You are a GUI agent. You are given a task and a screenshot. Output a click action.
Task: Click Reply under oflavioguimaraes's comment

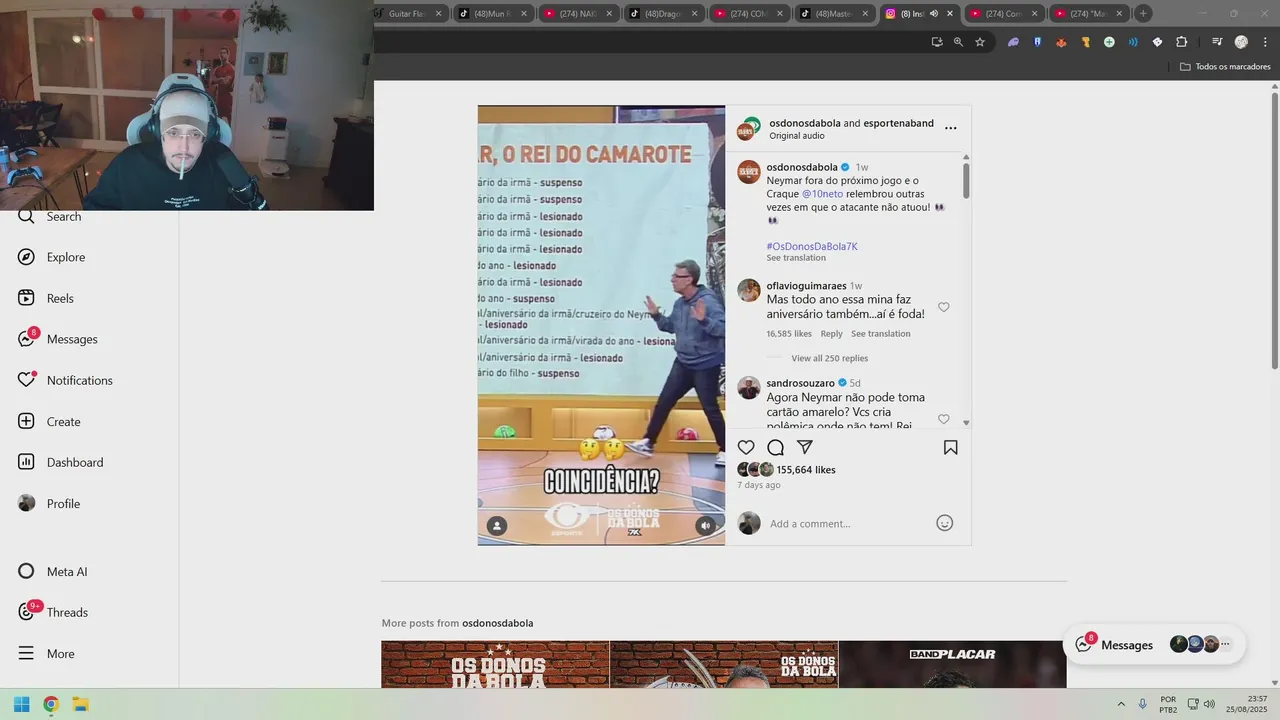pyautogui.click(x=831, y=334)
